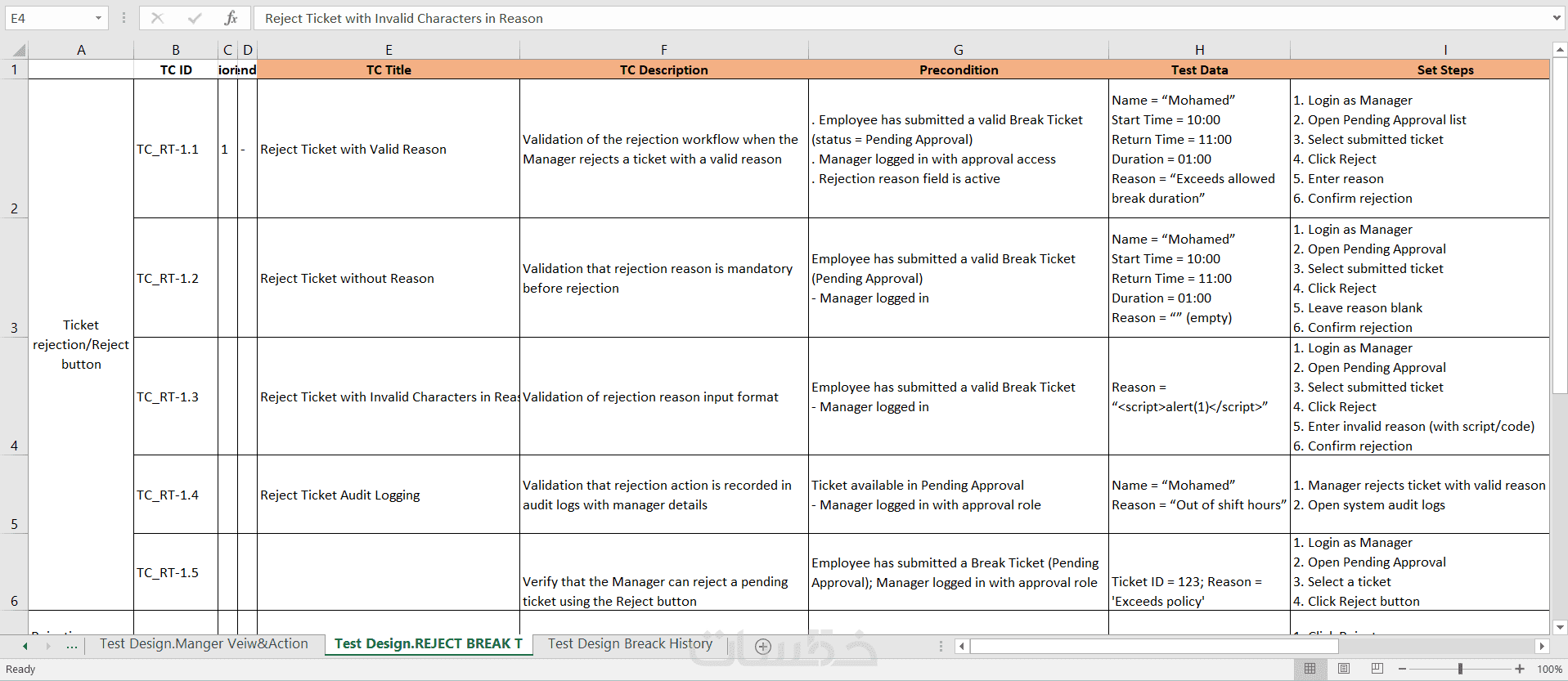Click the Ready status bar indicator
This screenshot has height=681, width=1568.
pos(20,669)
